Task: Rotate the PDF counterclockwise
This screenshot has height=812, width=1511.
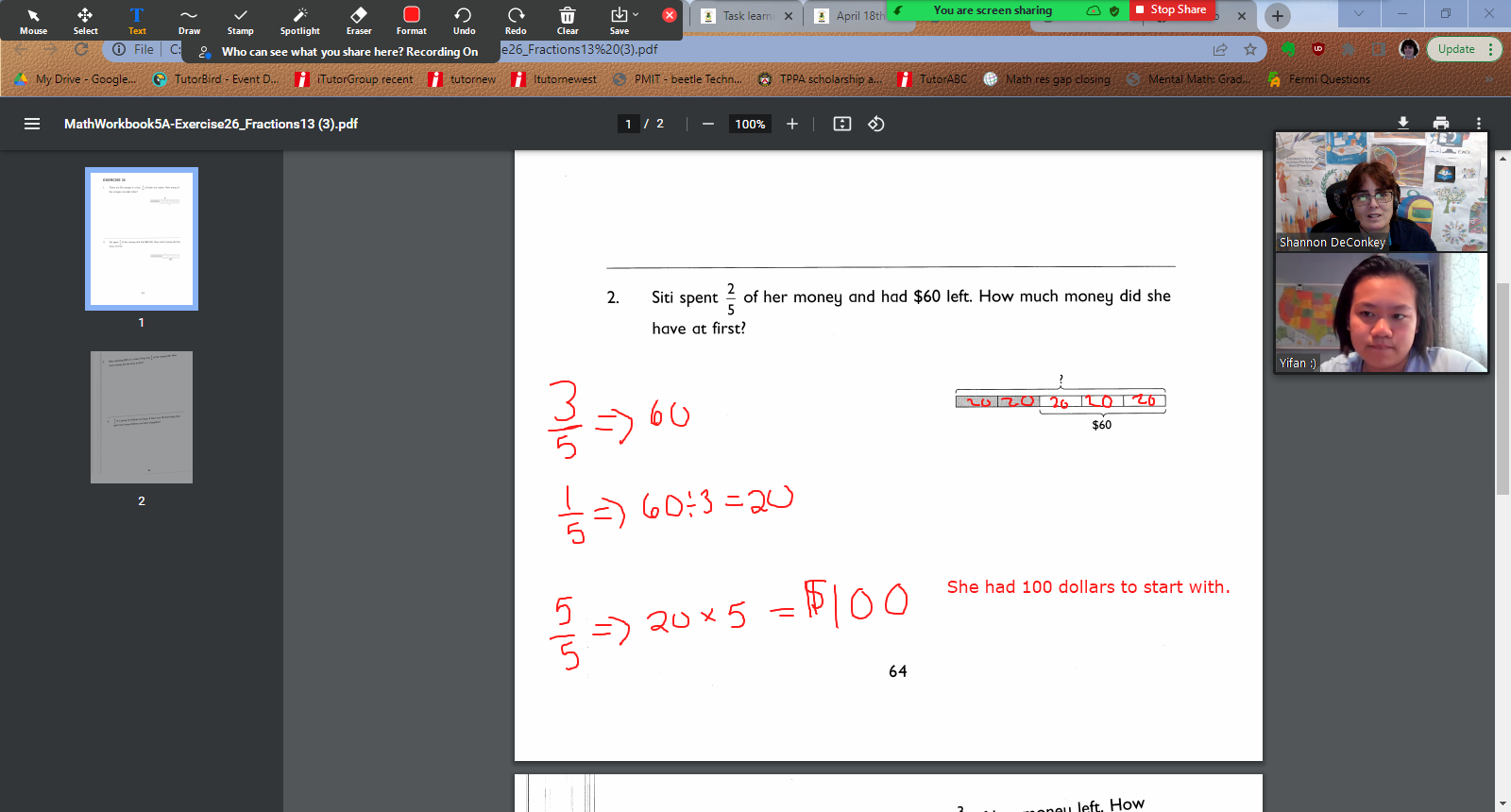Action: click(x=876, y=124)
